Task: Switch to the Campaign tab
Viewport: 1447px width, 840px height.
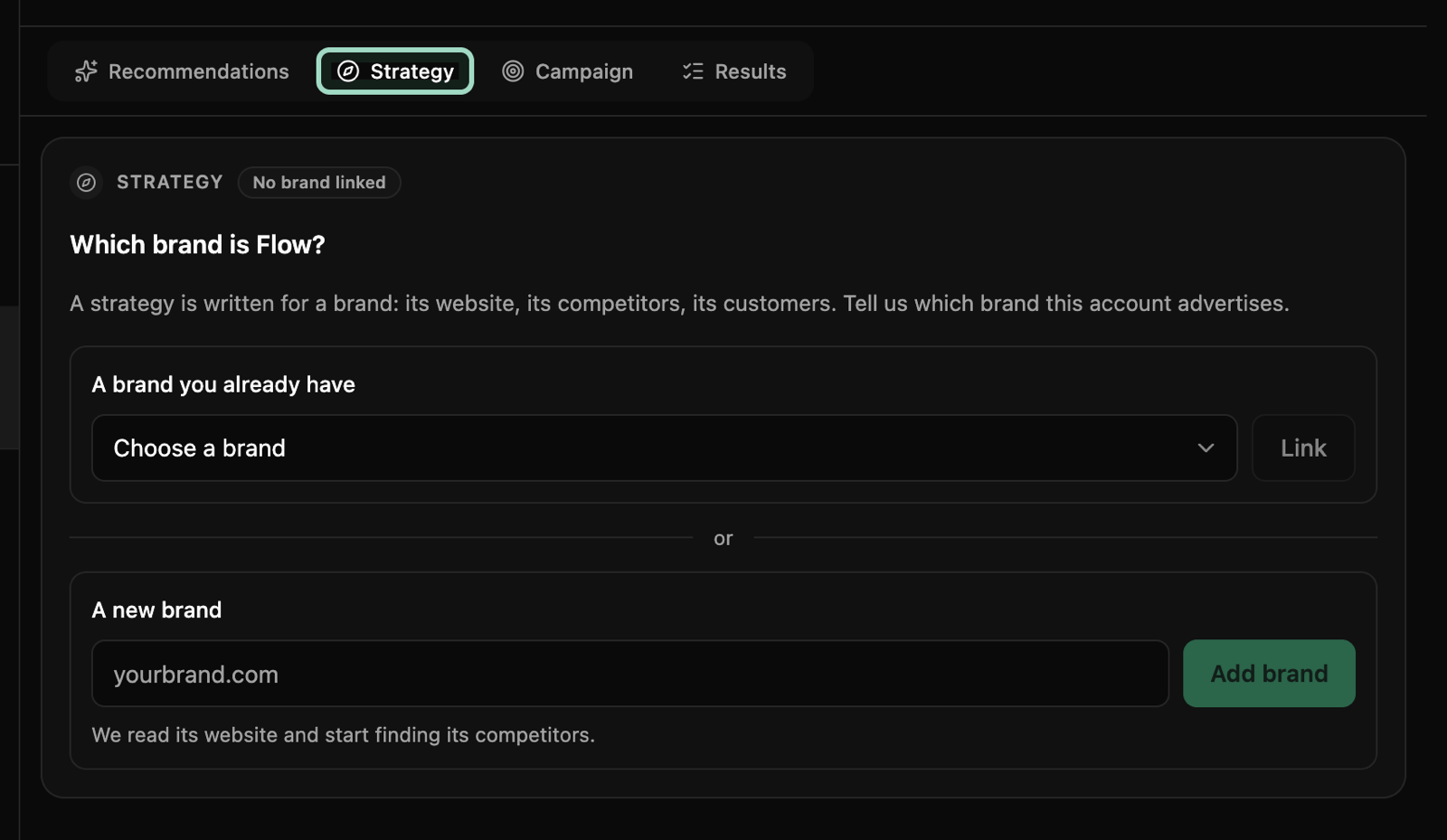Action: click(567, 71)
